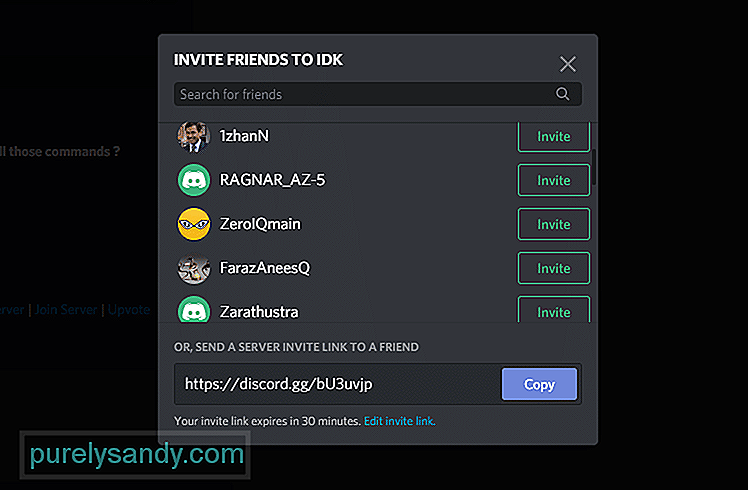Open the Join Server link behind dialog
The image size is (748, 490).
pos(66,310)
